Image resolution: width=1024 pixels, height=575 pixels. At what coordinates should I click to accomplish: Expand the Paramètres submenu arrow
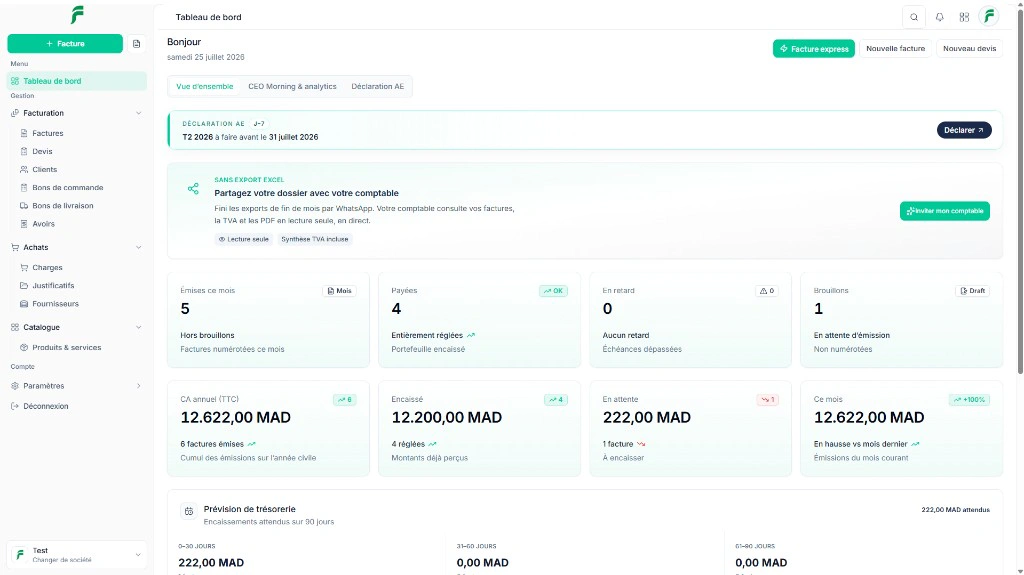click(138, 386)
